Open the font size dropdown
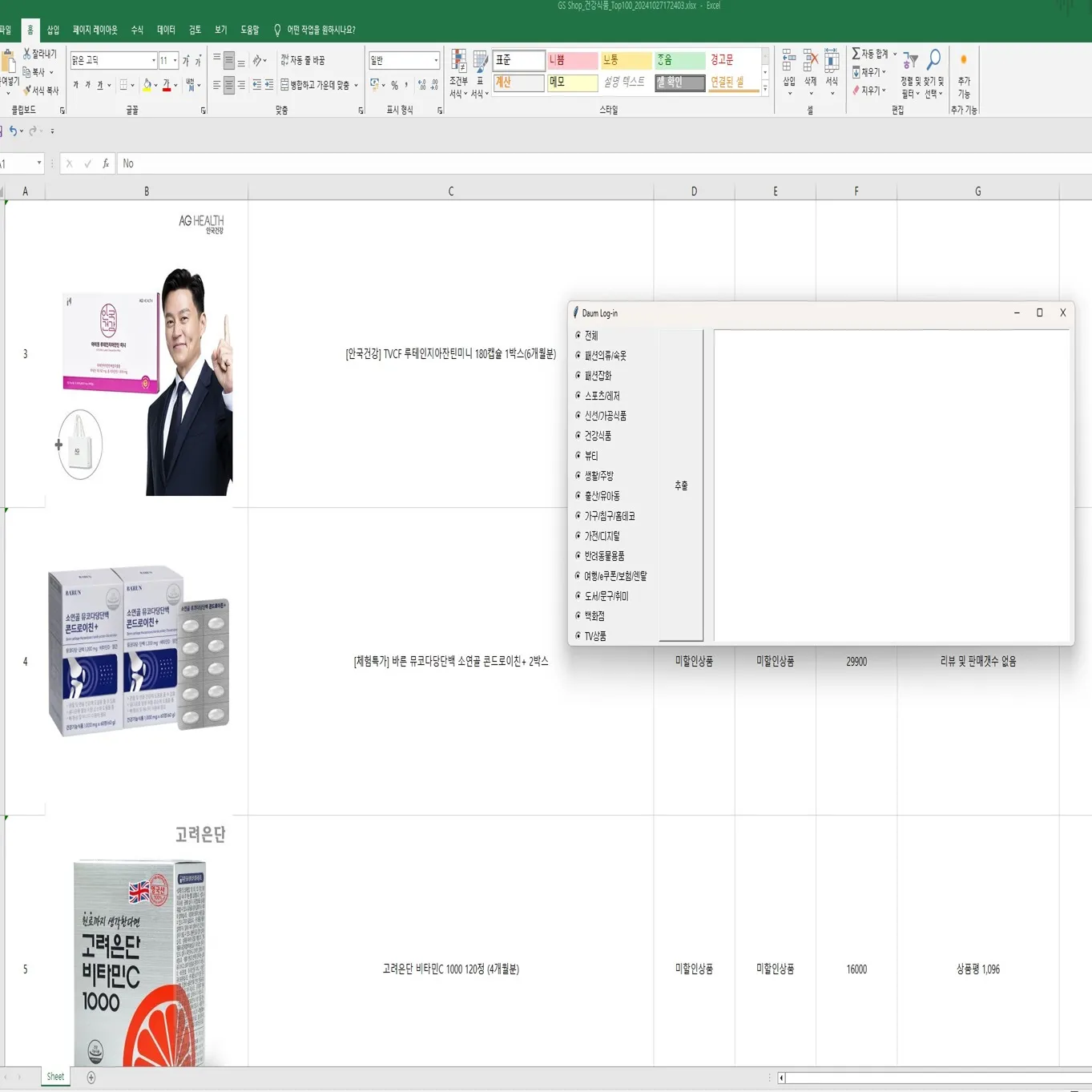Image resolution: width=1092 pixels, height=1092 pixels. [175, 61]
